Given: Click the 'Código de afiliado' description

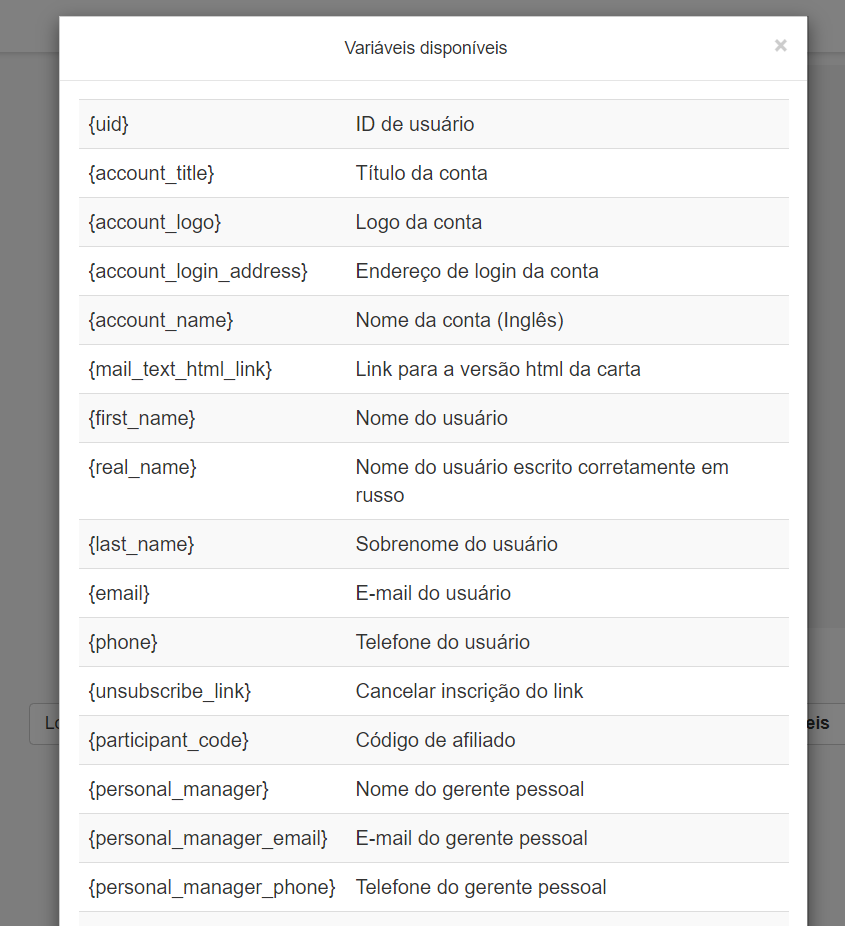Looking at the screenshot, I should [435, 740].
